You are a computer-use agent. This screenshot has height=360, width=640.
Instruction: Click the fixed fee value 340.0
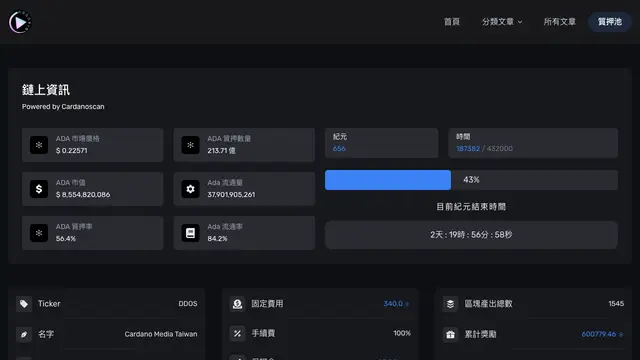coord(393,304)
